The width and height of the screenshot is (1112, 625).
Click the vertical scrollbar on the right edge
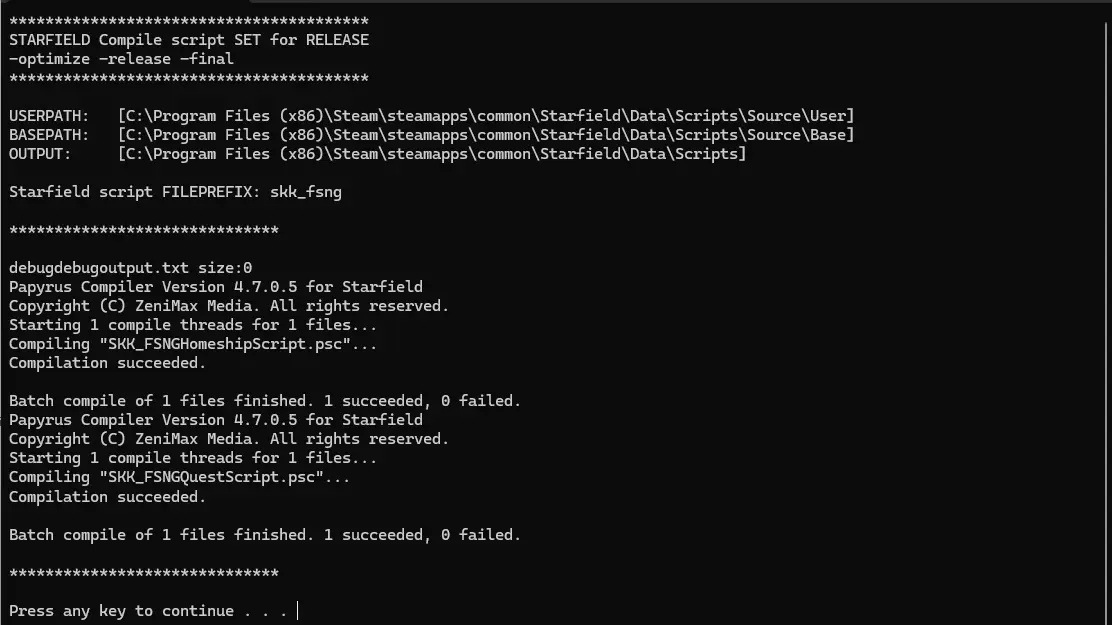(1106, 314)
